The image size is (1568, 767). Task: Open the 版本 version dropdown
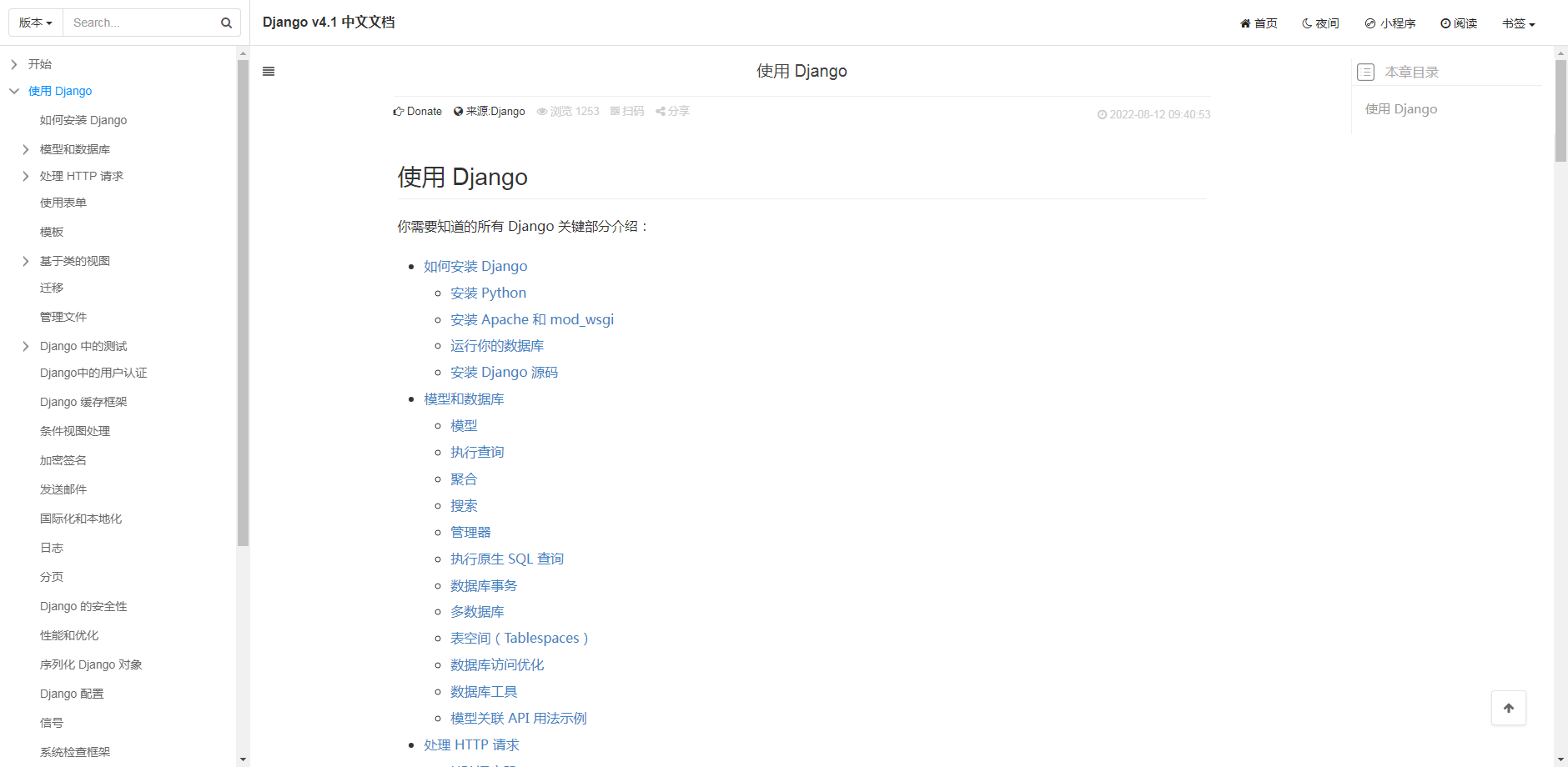coord(36,23)
